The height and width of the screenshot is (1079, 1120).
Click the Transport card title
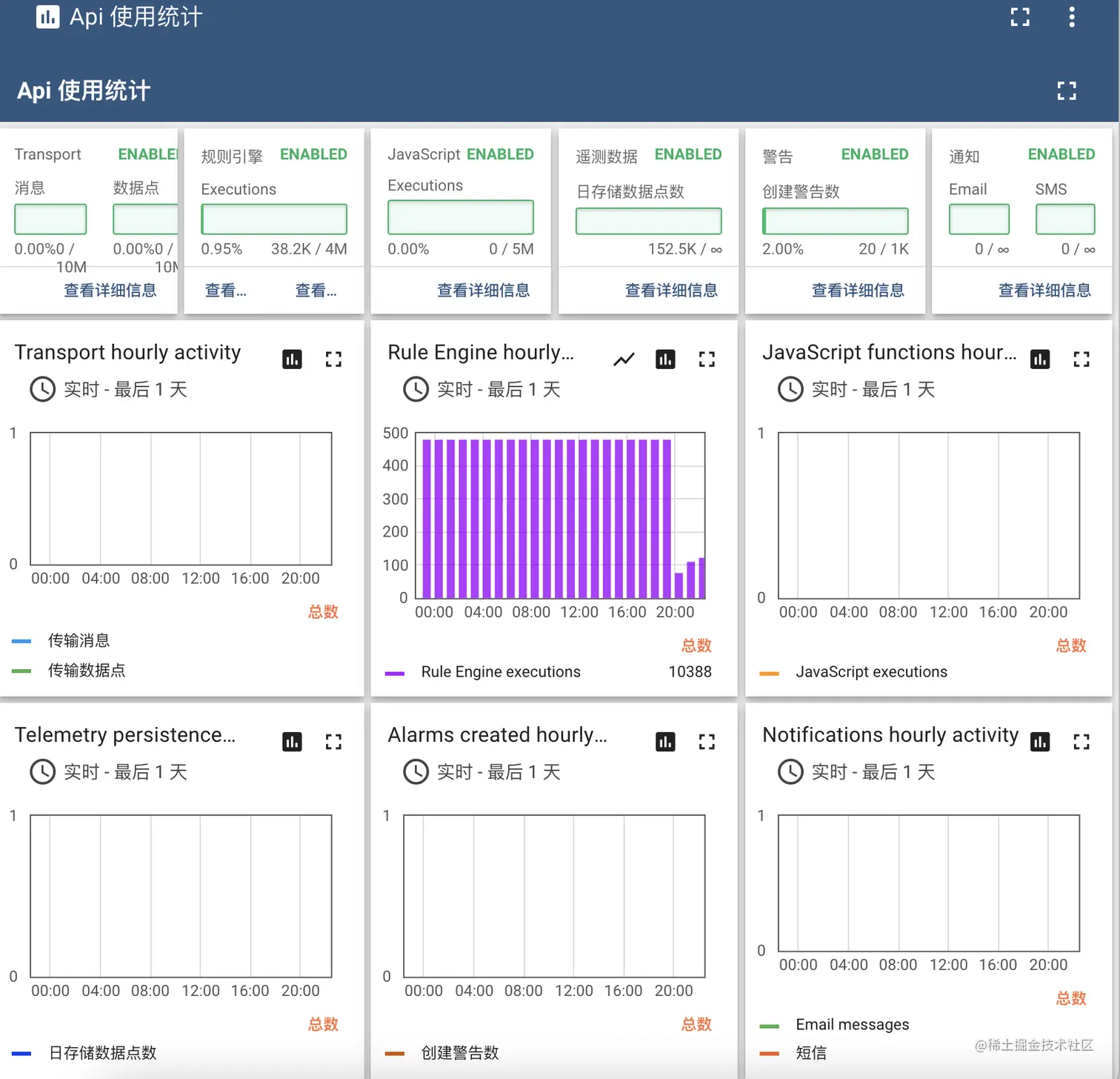[x=48, y=154]
